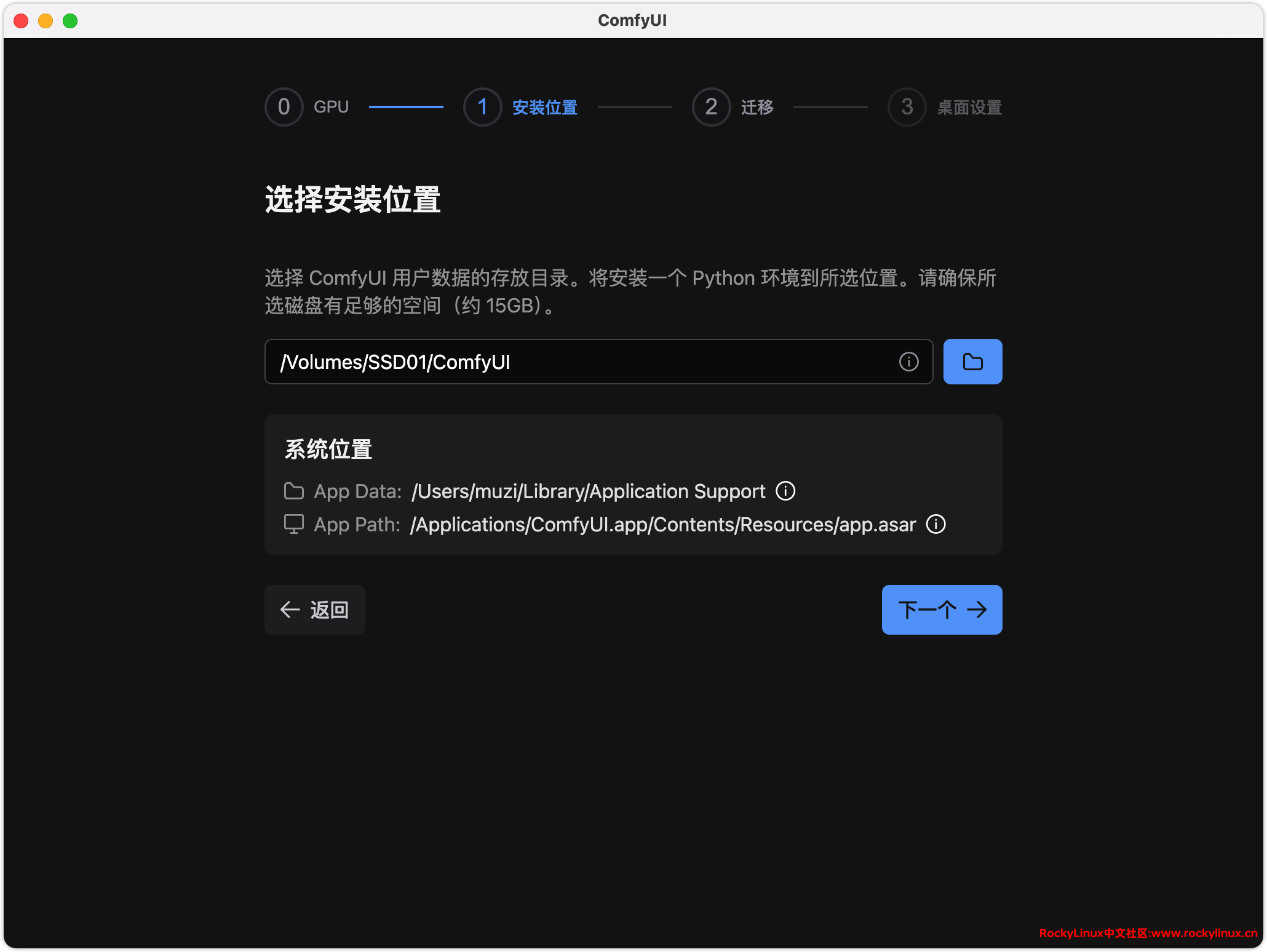The width and height of the screenshot is (1267, 952).
Task: Click info icon inside install path field
Action: [x=908, y=362]
